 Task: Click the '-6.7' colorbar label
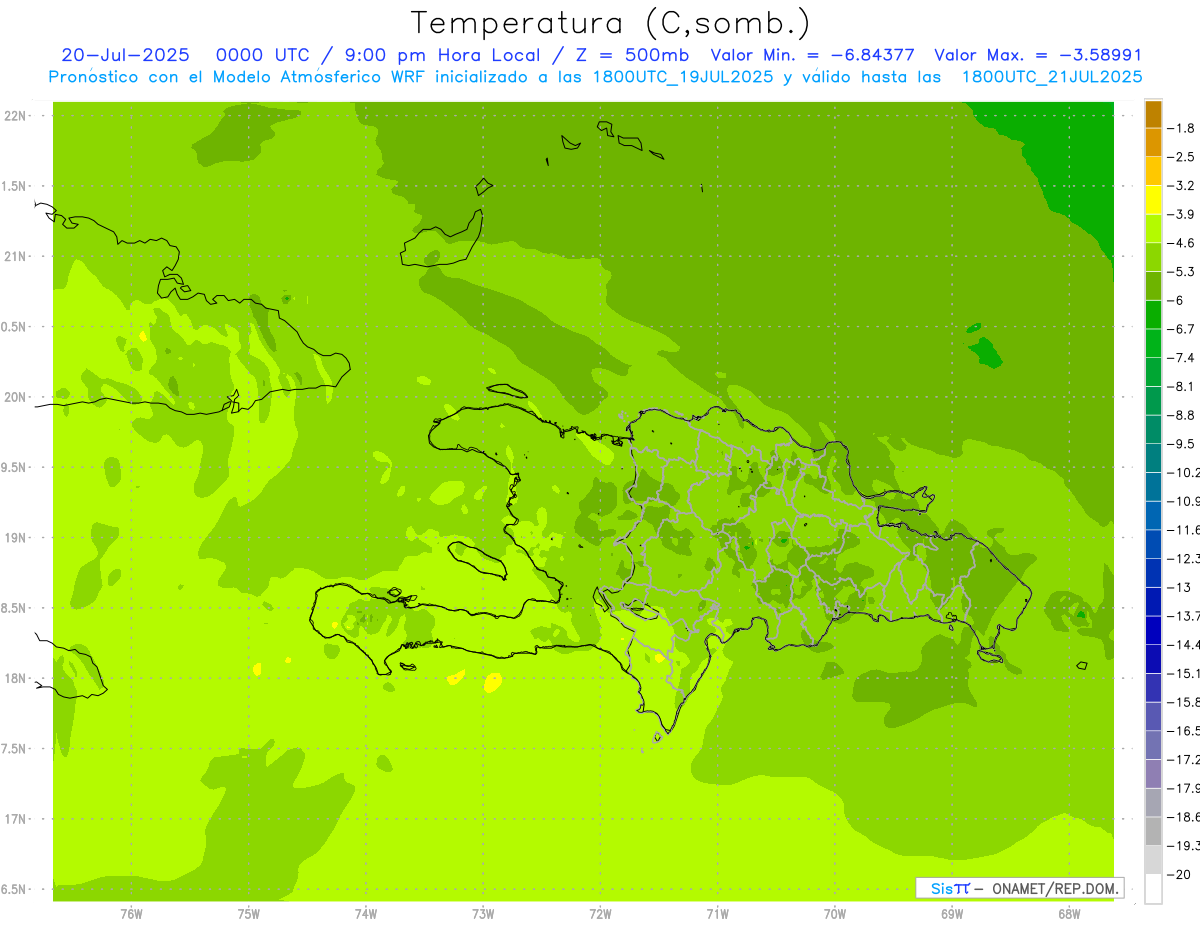(x=1181, y=329)
